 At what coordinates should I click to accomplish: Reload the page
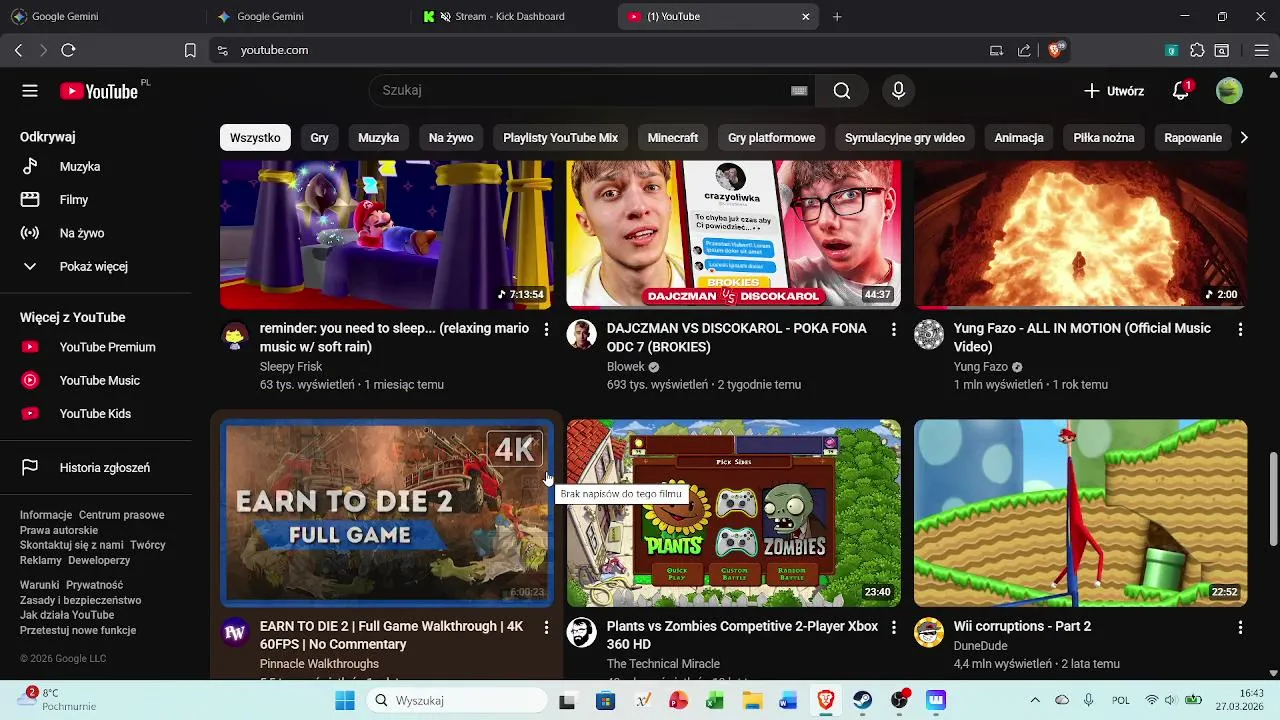[x=68, y=50]
